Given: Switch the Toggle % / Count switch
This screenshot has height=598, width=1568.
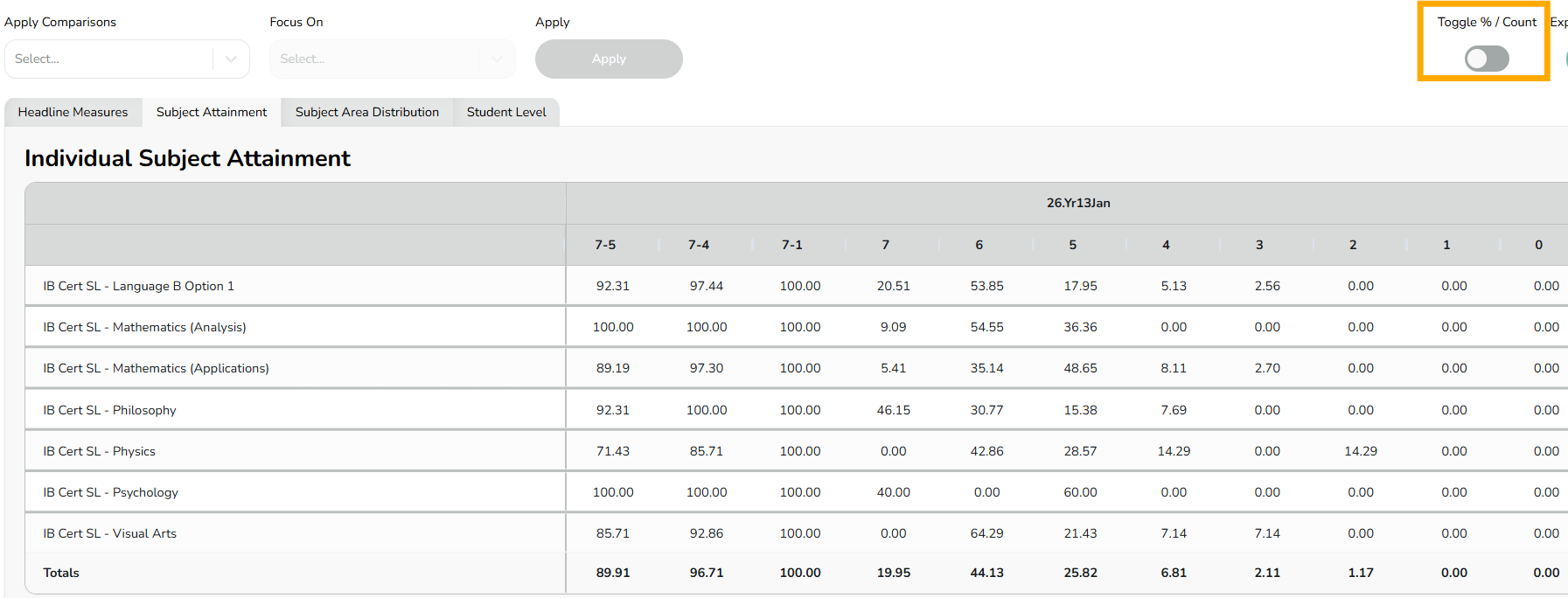Looking at the screenshot, I should coord(1487,59).
